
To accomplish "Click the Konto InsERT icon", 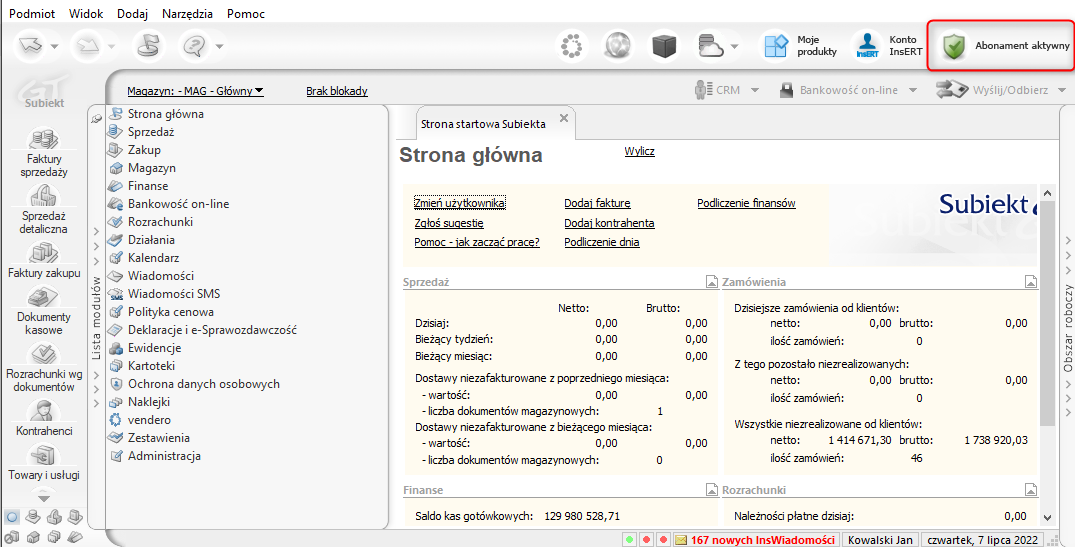I will (x=866, y=46).
